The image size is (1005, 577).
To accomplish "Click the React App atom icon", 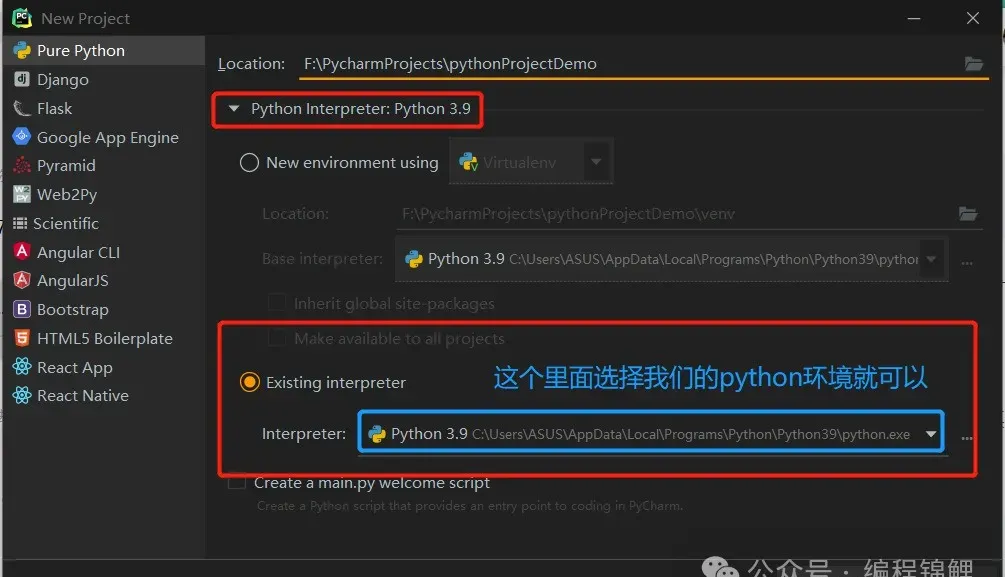I will [22, 366].
